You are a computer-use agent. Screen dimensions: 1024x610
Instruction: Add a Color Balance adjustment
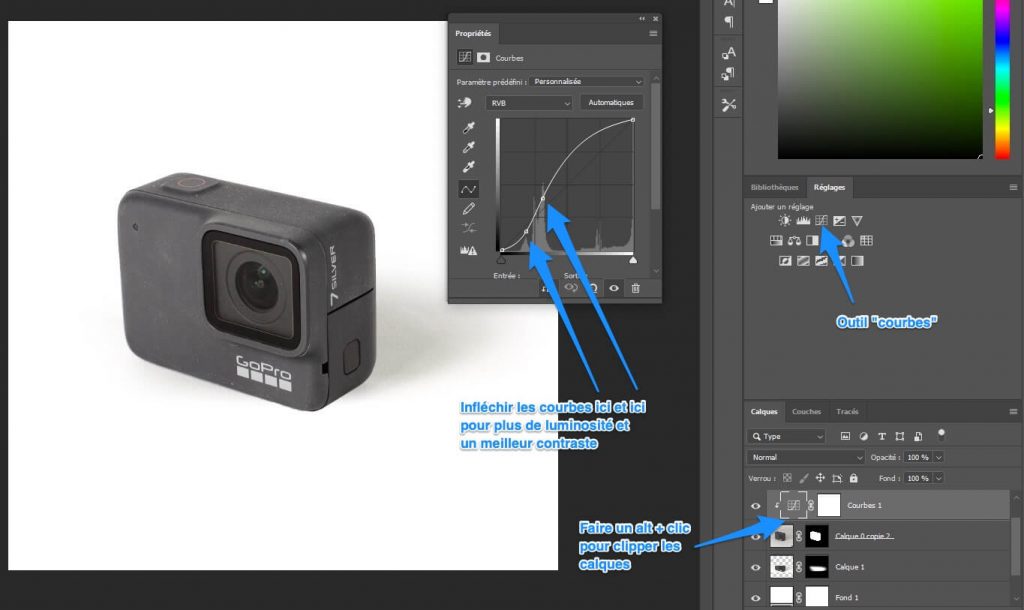pos(794,240)
